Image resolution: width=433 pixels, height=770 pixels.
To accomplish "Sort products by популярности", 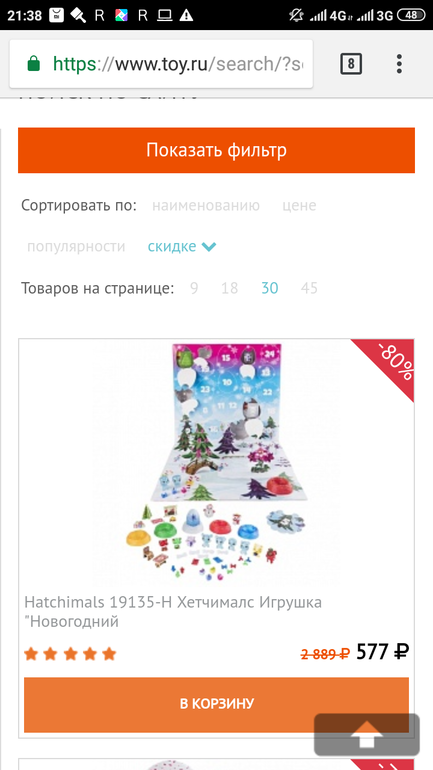I will pos(76,247).
